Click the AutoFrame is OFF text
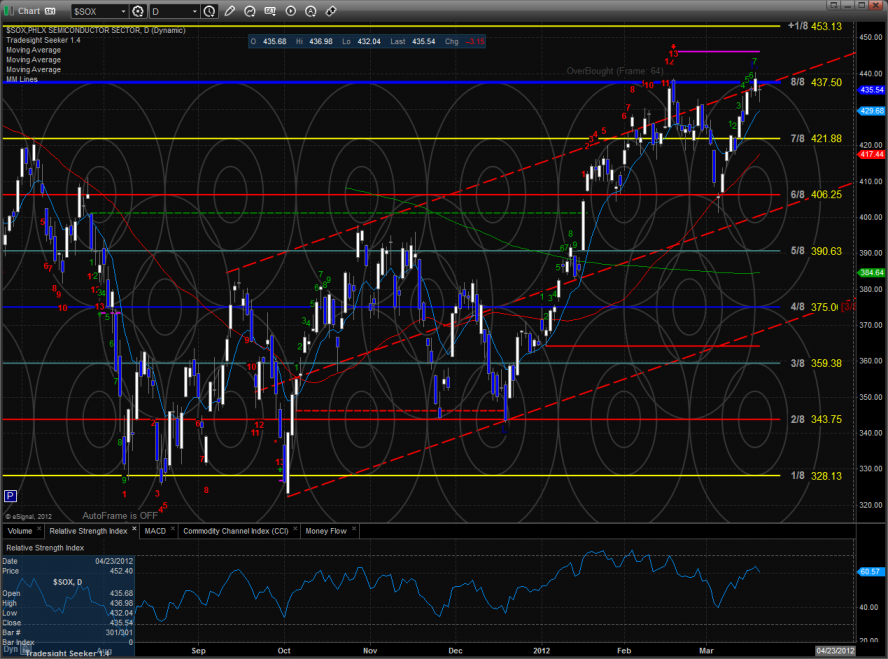888x659 pixels. tap(120, 516)
